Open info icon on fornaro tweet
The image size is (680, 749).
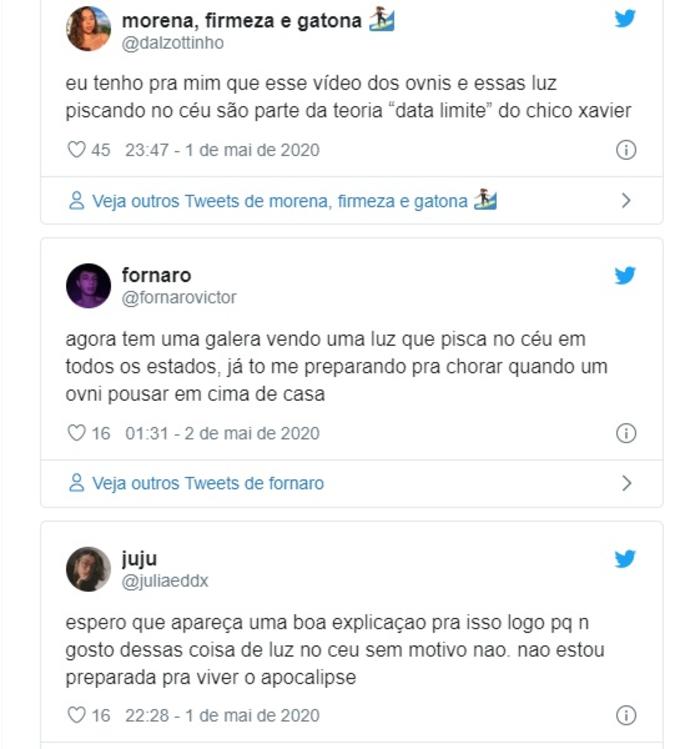point(626,433)
